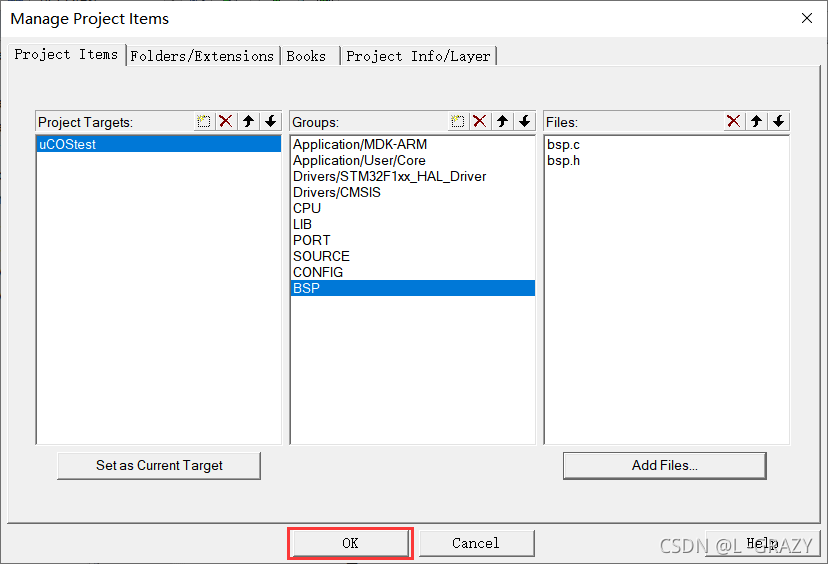The width and height of the screenshot is (828, 564).
Task: Delete the selected file
Action: (x=733, y=121)
